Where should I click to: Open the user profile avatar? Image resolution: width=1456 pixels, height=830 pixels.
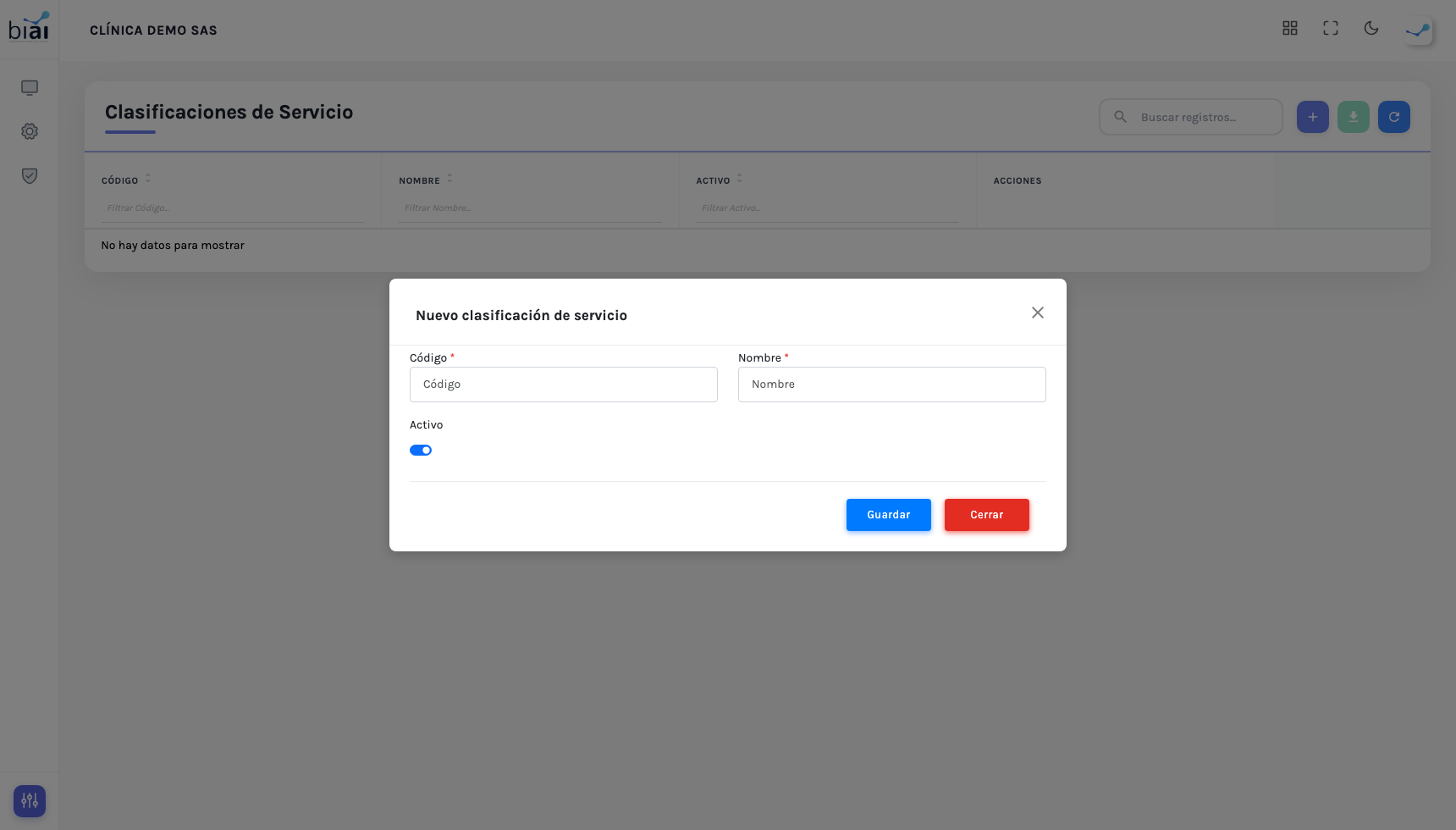click(1418, 30)
